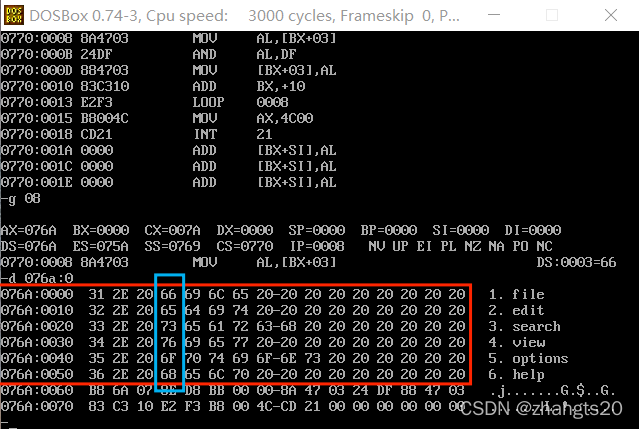639x429 pixels.
Task: Click the '-d 076a:0' dump command
Action: [37, 278]
